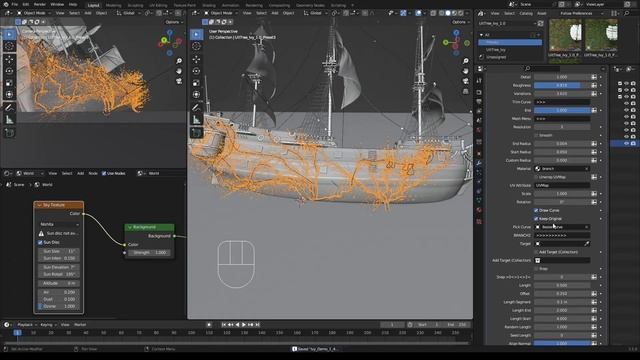Select the Measure tool in the main viewport
The width and height of the screenshot is (640, 360).
(196, 120)
